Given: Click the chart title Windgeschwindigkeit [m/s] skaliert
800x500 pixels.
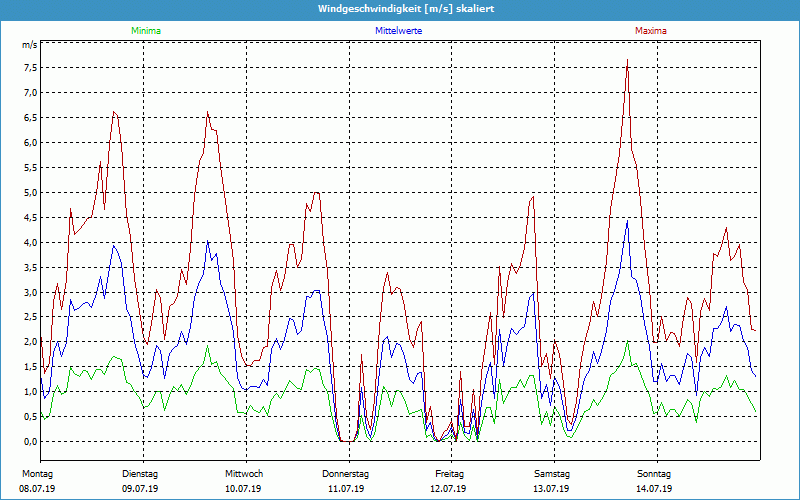Looking at the screenshot, I should 406,9.
